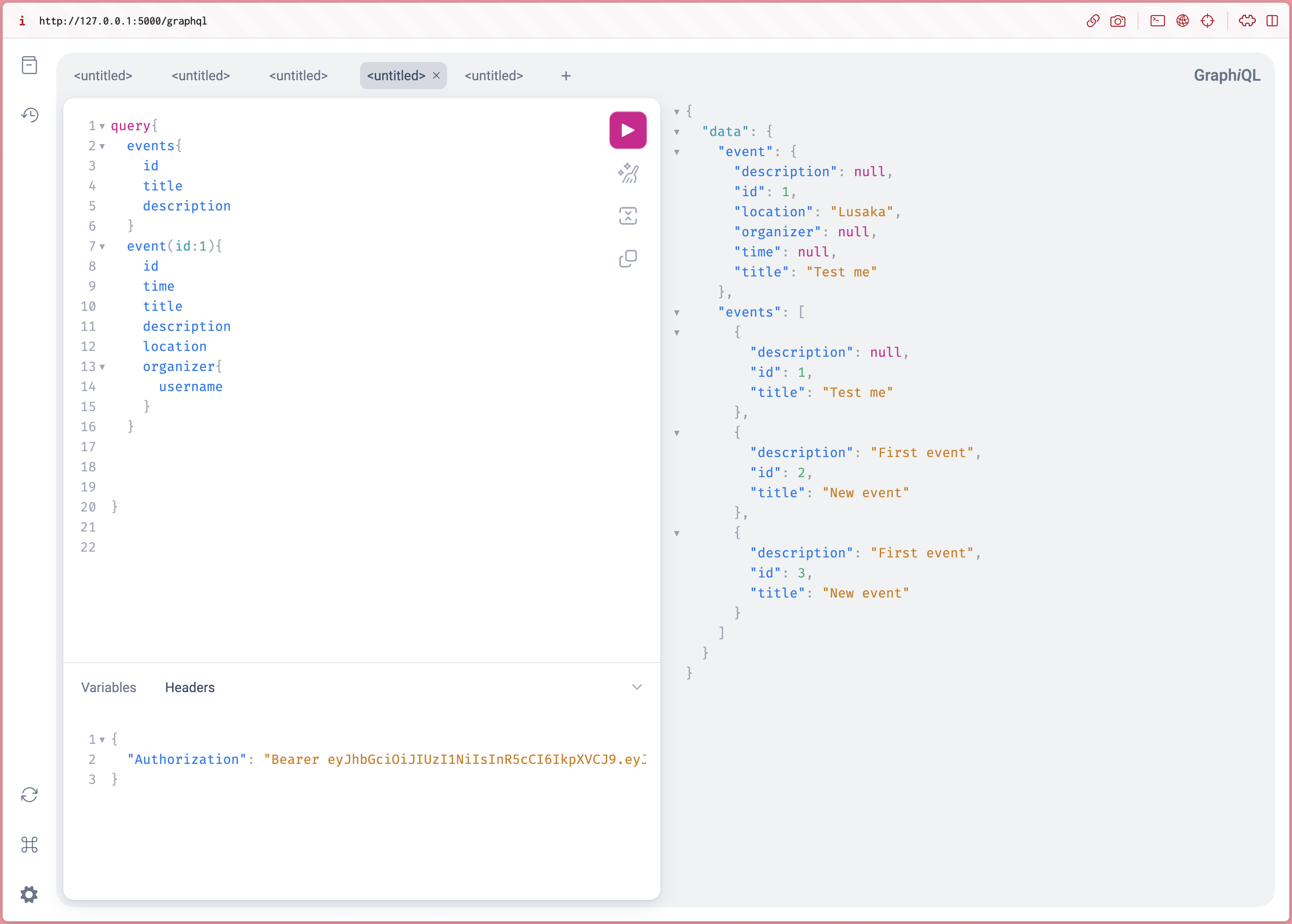
Task: Click the camera screenshot icon in toolbar
Action: 1117,21
